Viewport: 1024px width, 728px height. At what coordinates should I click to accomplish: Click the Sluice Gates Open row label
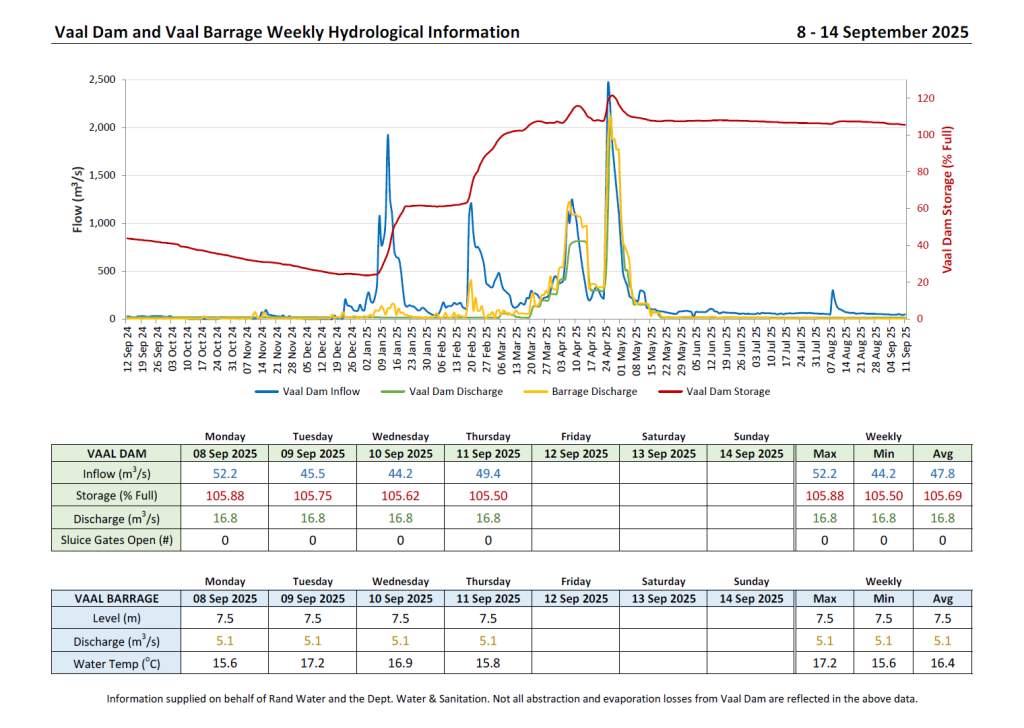point(119,540)
